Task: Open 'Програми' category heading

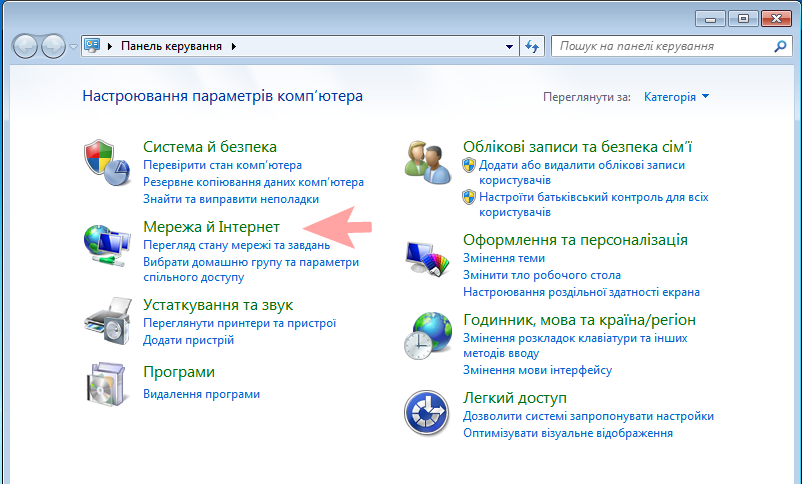Action: (179, 372)
